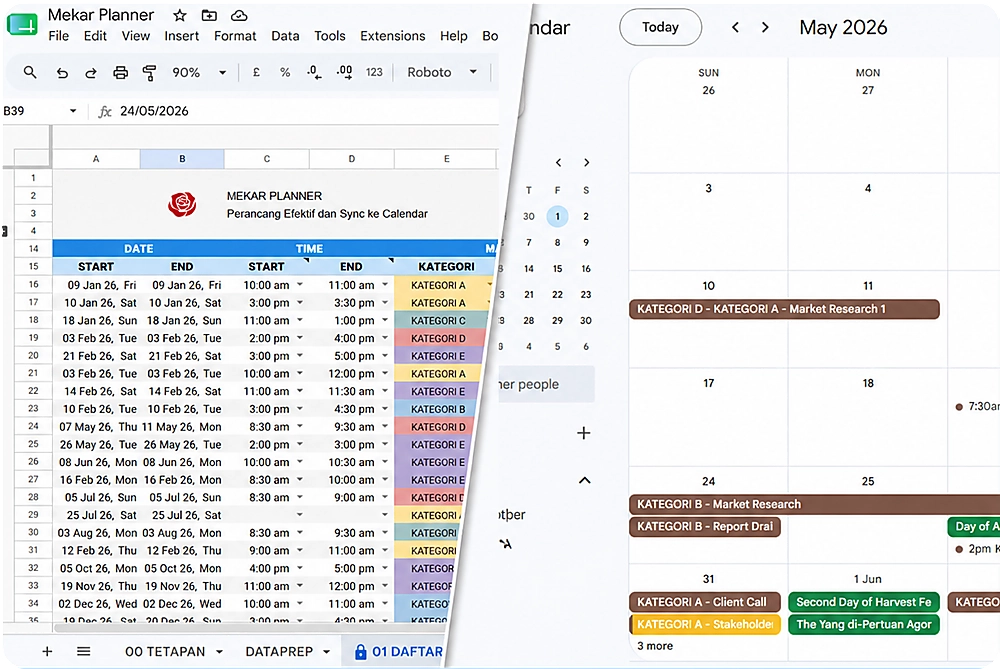Open The Yang di-Pertuan Agong event

click(x=864, y=624)
